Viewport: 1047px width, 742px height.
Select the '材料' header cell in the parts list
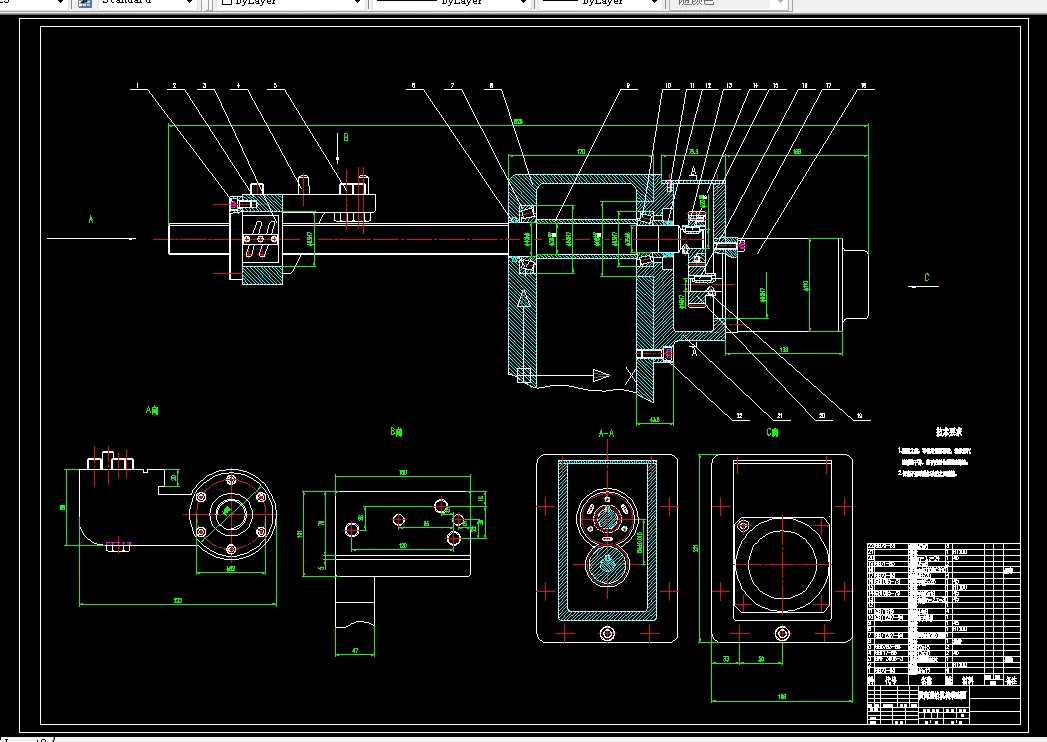pyautogui.click(x=968, y=680)
